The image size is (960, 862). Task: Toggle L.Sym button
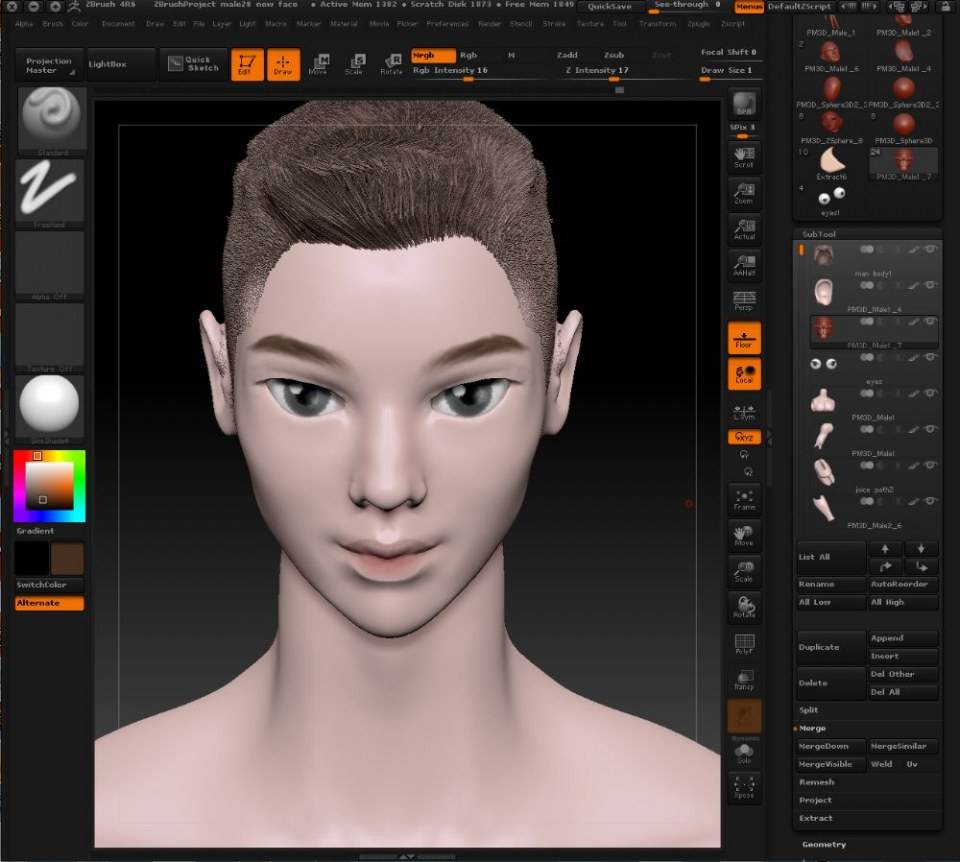point(744,411)
